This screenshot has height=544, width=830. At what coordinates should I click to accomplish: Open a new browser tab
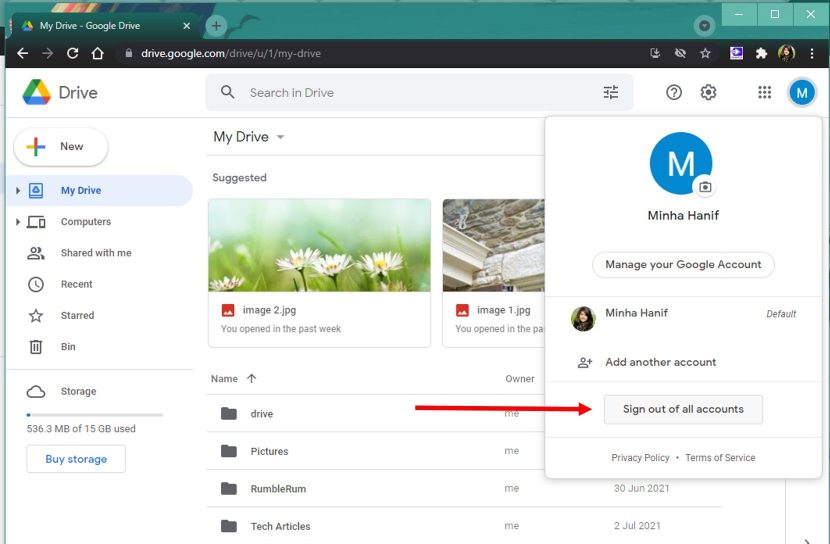point(216,25)
